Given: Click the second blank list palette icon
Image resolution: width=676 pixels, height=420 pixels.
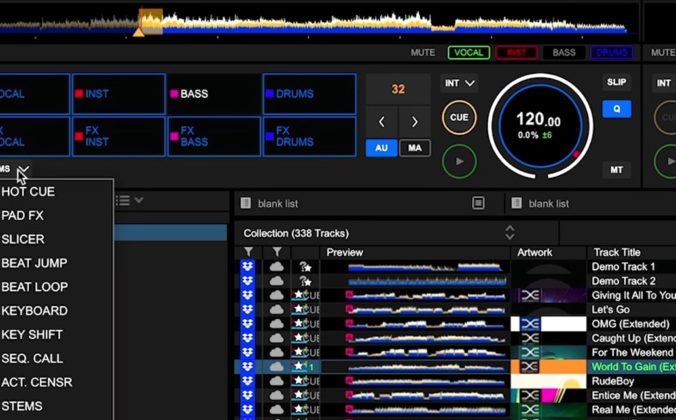Looking at the screenshot, I should pyautogui.click(x=516, y=203).
